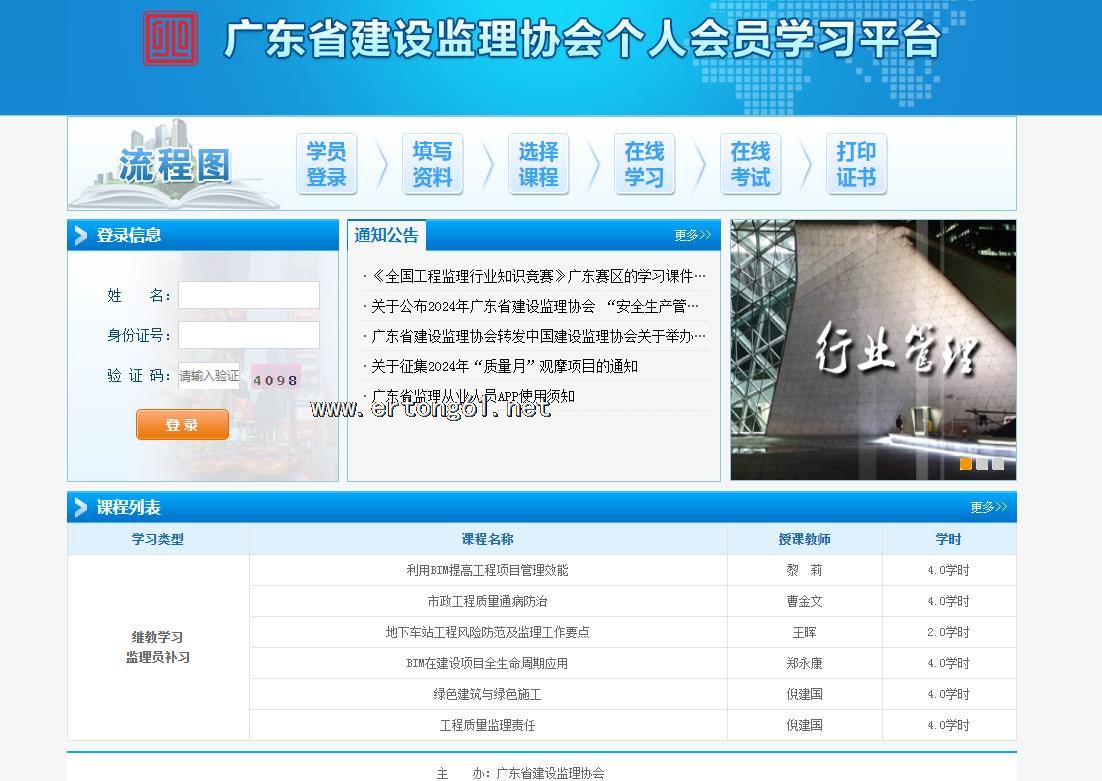Select the 填写资料 flow step icon
This screenshot has width=1102, height=781.
(432, 165)
